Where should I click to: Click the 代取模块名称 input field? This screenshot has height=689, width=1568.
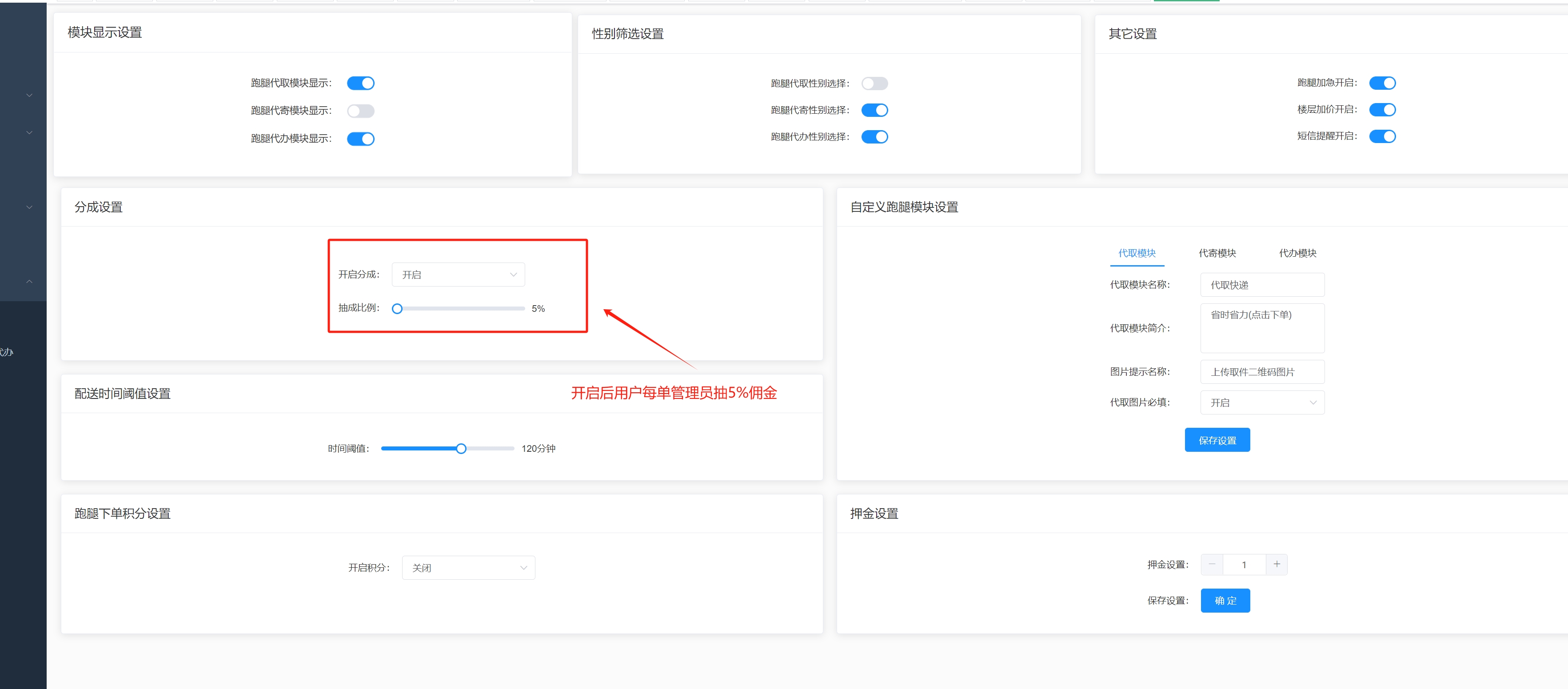coord(1262,285)
